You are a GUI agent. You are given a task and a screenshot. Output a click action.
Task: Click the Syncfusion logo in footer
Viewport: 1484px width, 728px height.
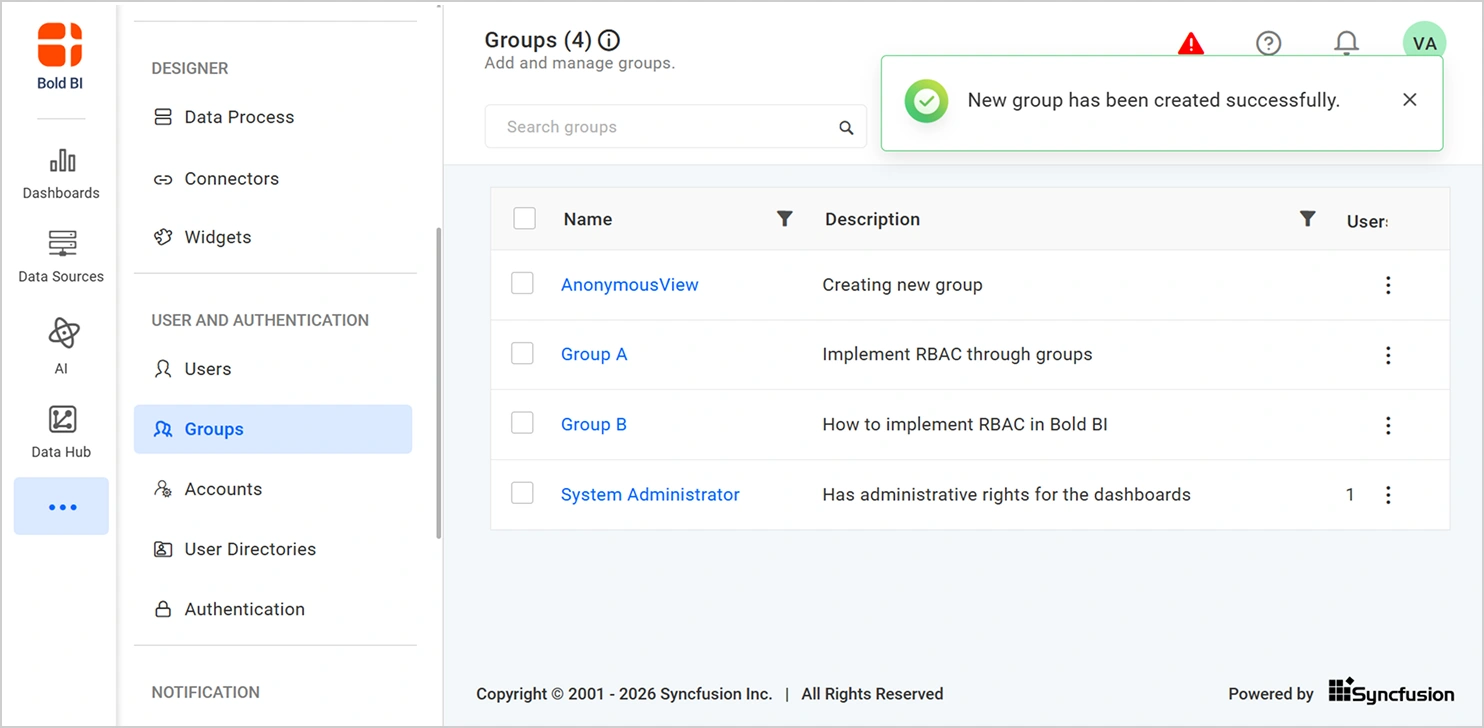coord(1393,692)
